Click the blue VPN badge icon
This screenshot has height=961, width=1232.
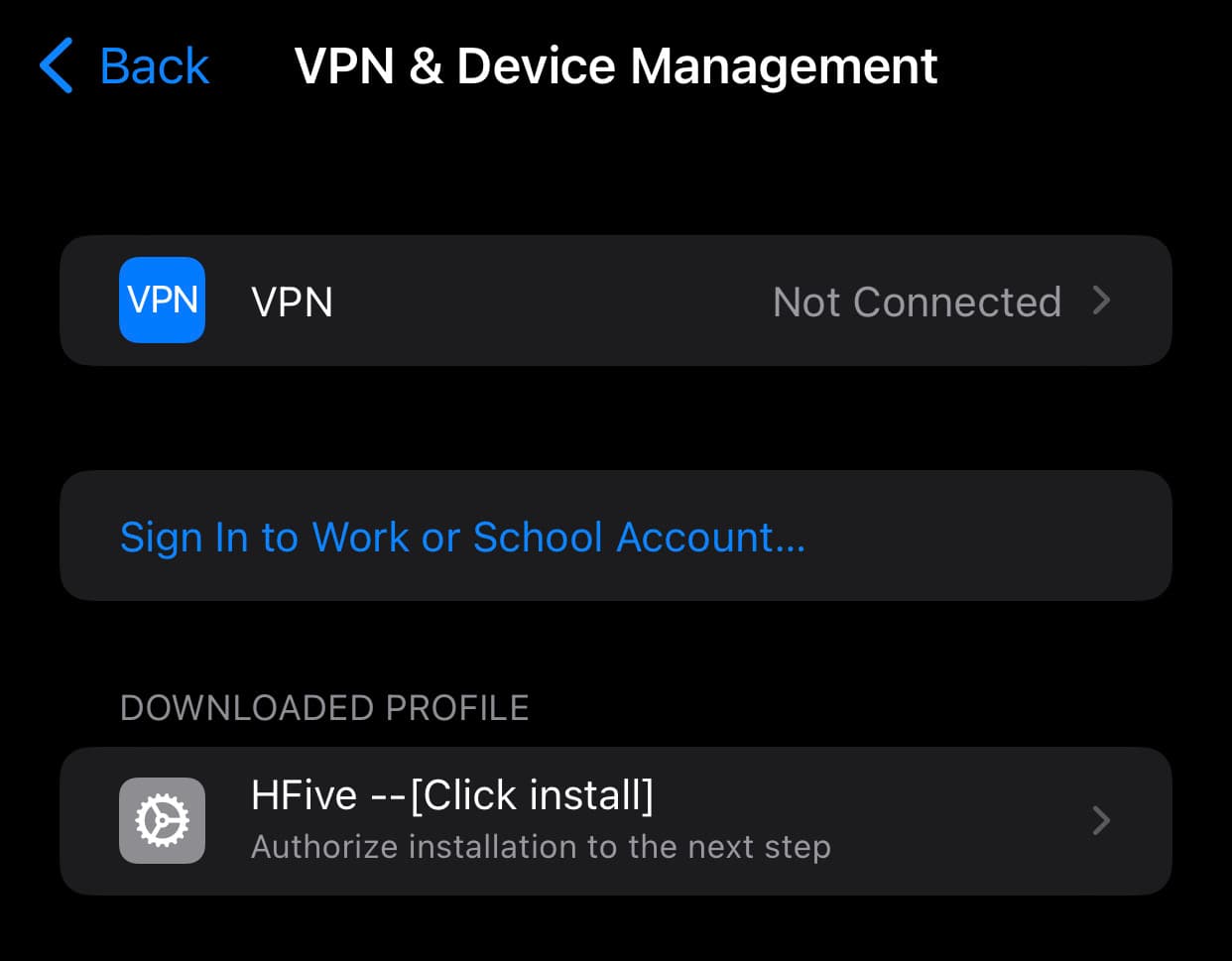click(x=162, y=300)
